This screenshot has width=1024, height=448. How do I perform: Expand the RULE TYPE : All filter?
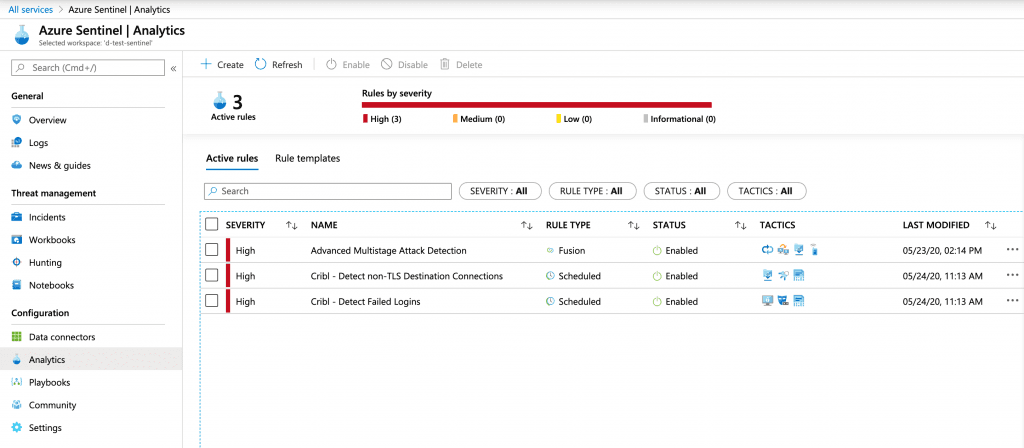(x=591, y=191)
